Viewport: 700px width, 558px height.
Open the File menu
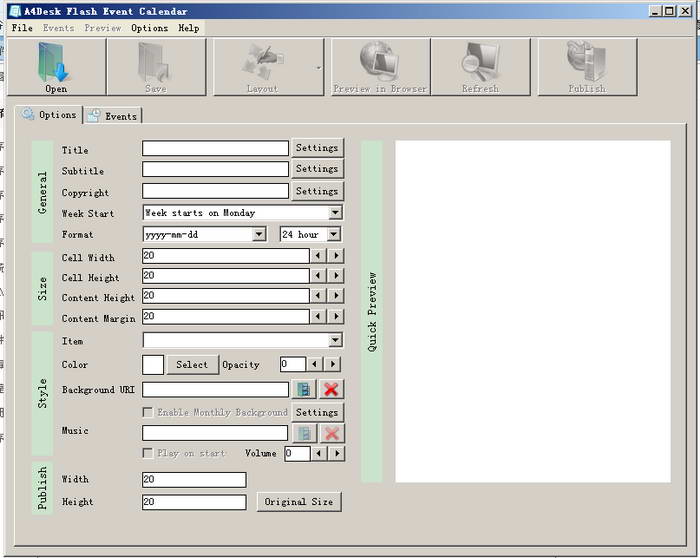(x=22, y=28)
